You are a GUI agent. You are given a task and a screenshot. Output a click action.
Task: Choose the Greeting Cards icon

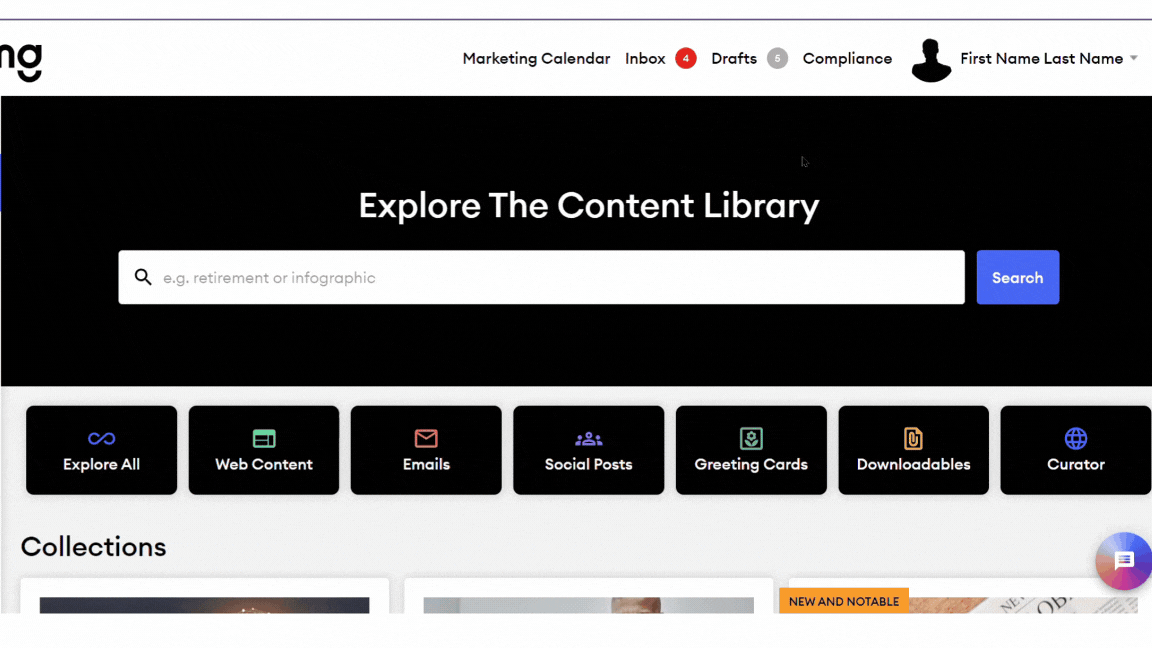[x=751, y=438]
